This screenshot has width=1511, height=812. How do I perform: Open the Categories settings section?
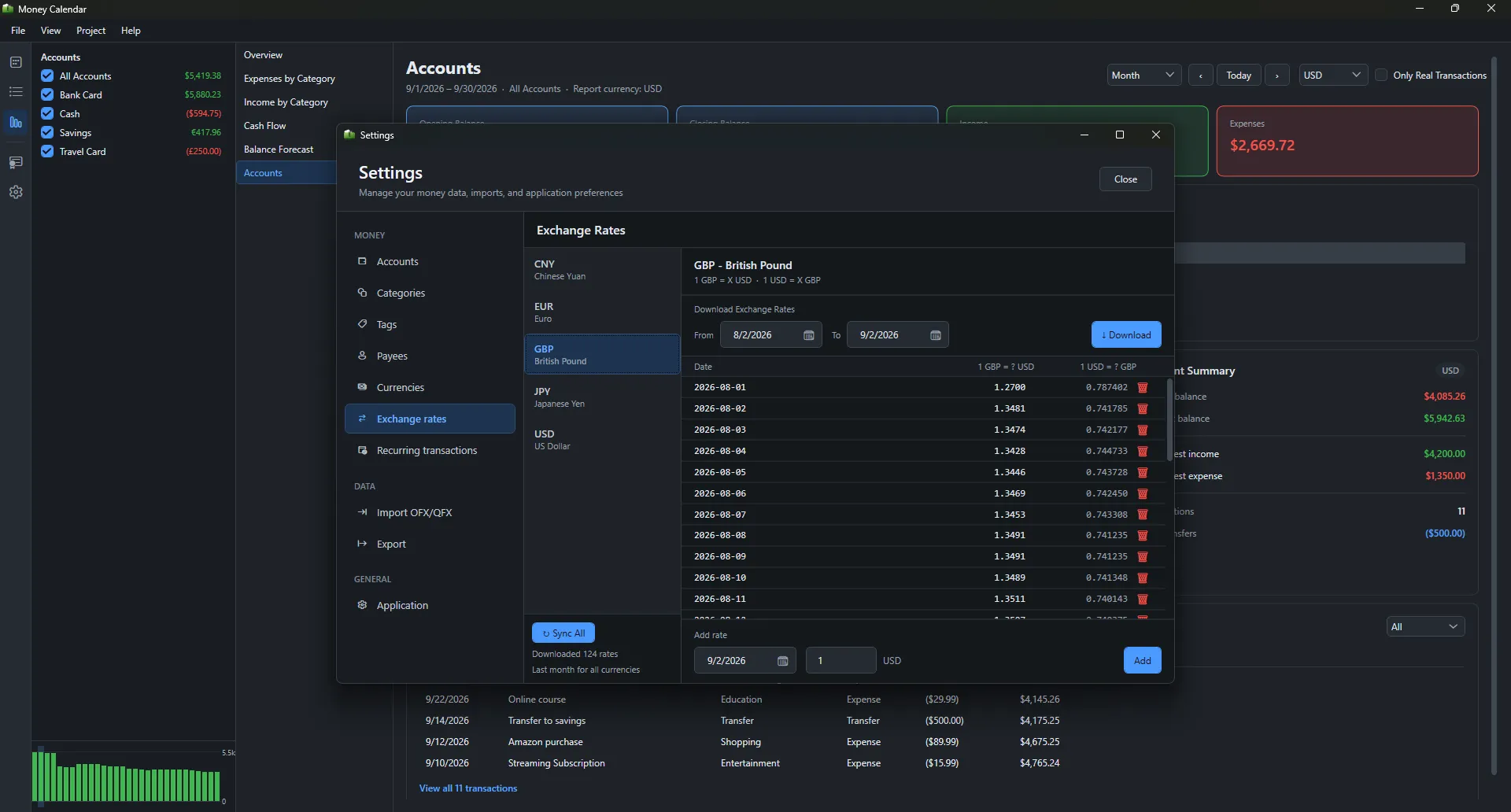tap(430, 293)
